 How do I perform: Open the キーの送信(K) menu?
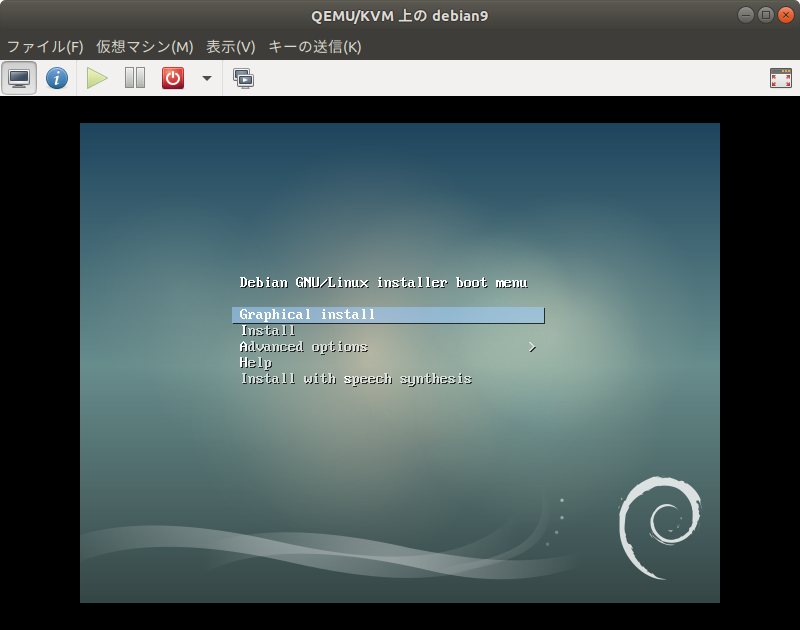(315, 47)
